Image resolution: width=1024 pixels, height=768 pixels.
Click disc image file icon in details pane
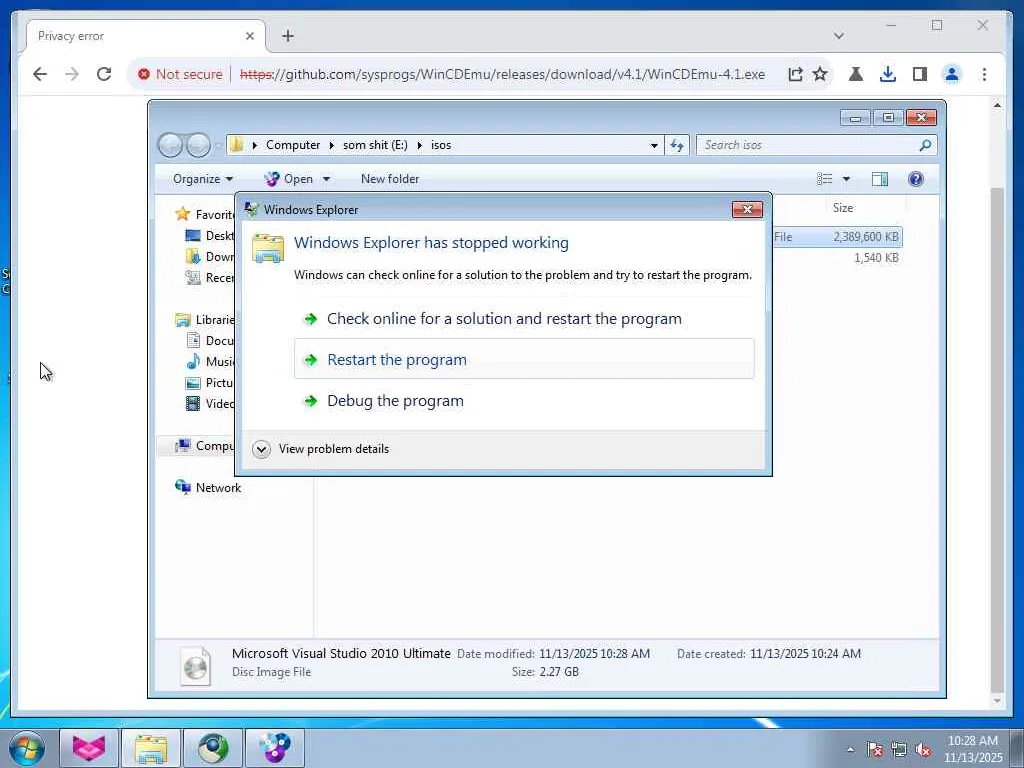[195, 666]
